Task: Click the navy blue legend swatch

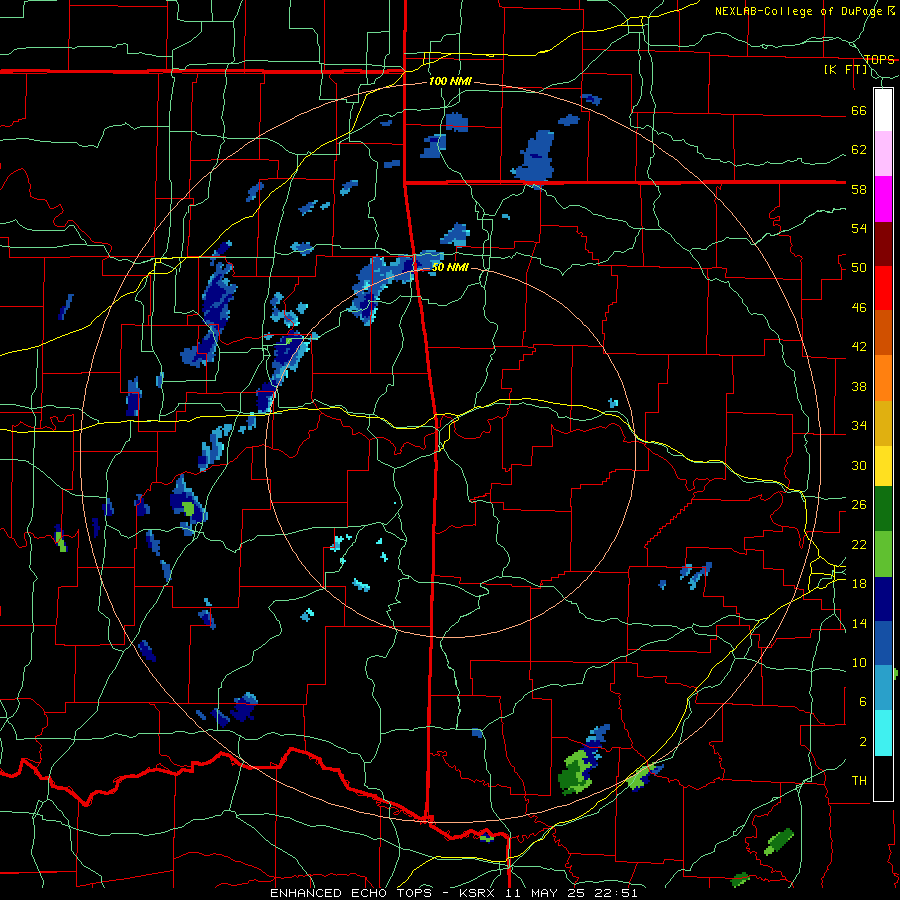Action: coord(883,599)
